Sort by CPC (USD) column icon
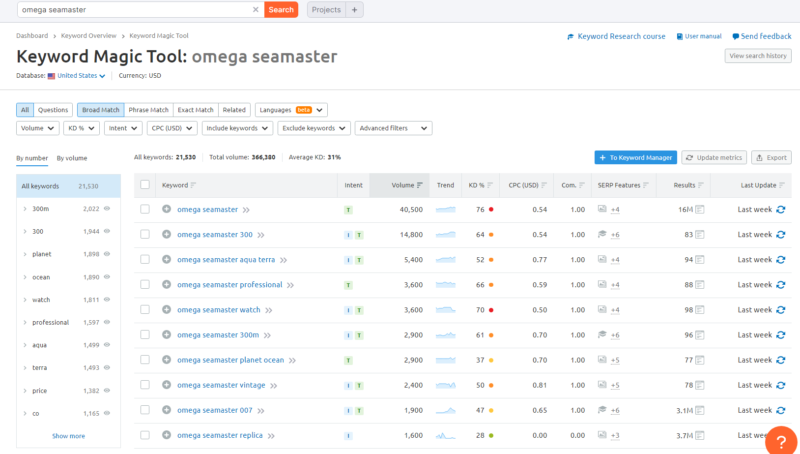 click(x=544, y=185)
